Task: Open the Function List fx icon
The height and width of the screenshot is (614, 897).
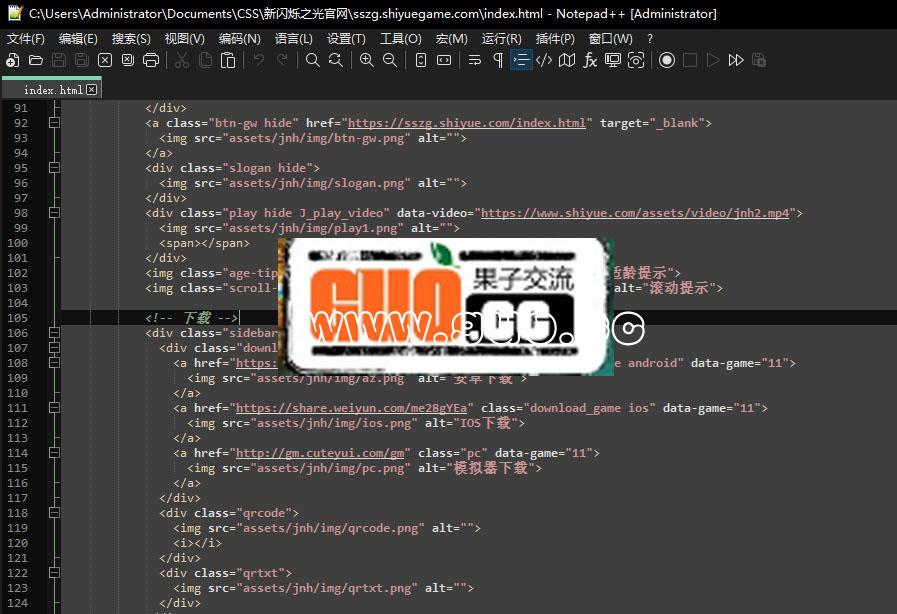Action: (x=590, y=60)
